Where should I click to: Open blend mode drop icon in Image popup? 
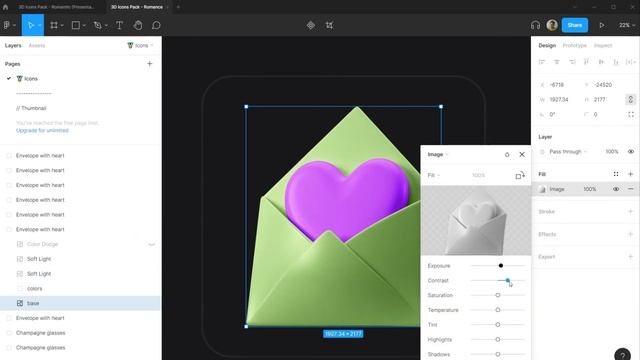point(507,155)
